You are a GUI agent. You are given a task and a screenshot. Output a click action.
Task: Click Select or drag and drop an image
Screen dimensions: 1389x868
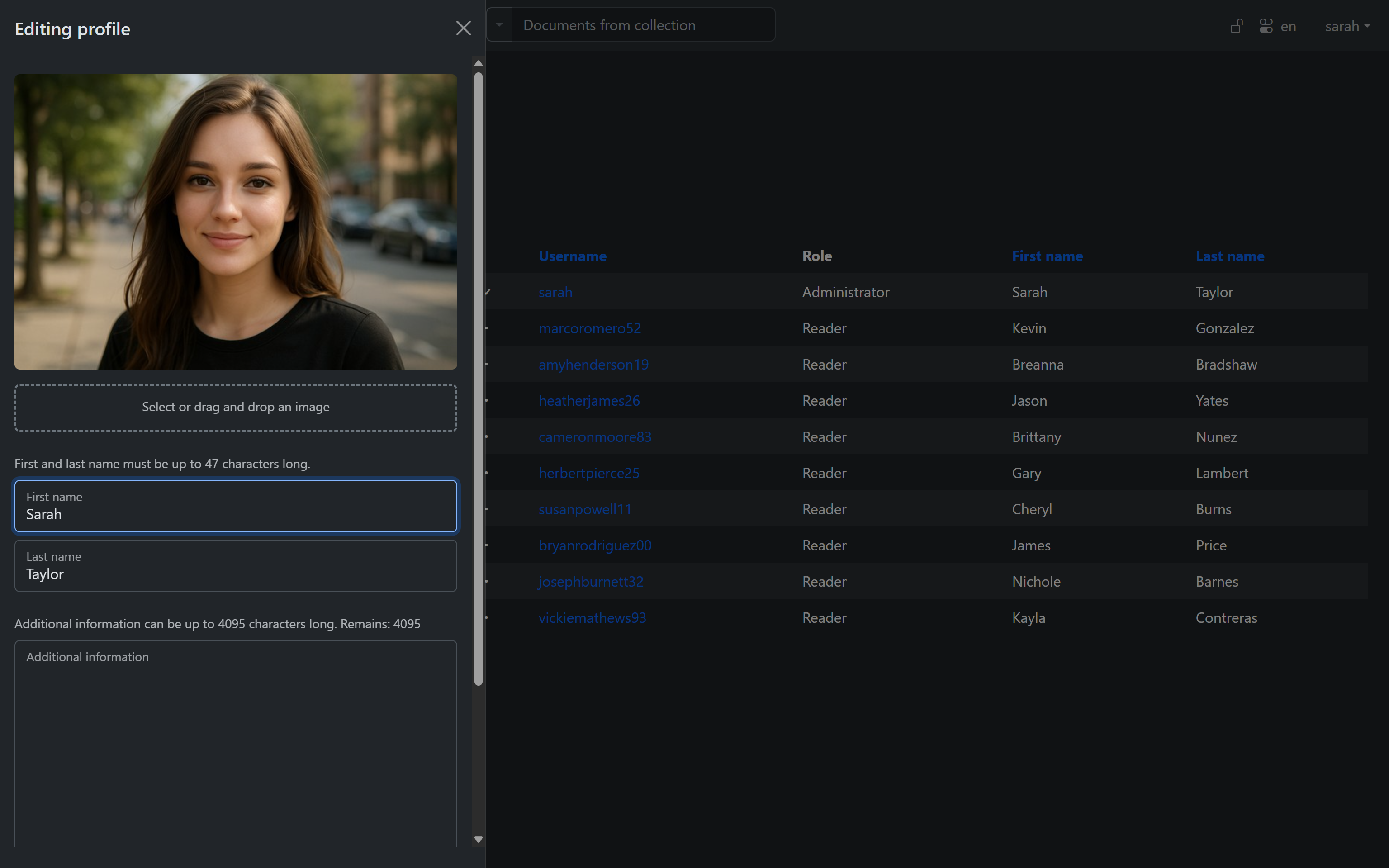click(x=235, y=407)
